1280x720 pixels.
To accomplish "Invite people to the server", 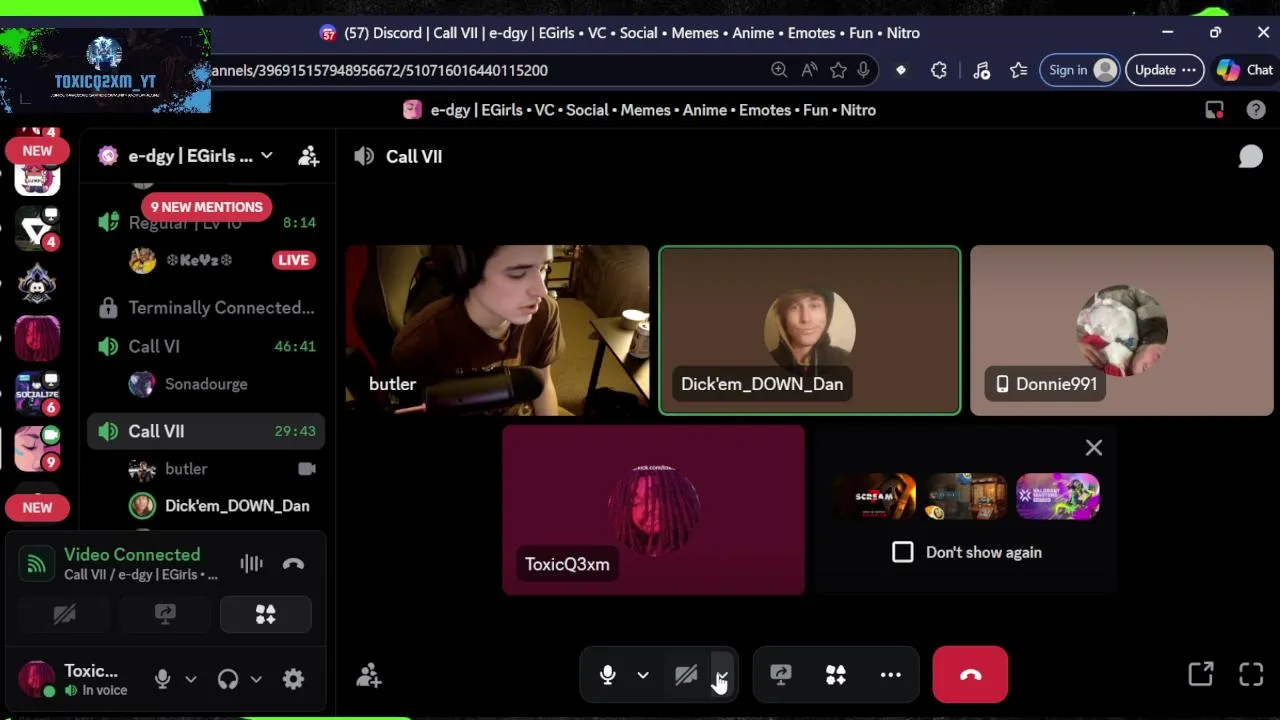I will coord(309,156).
